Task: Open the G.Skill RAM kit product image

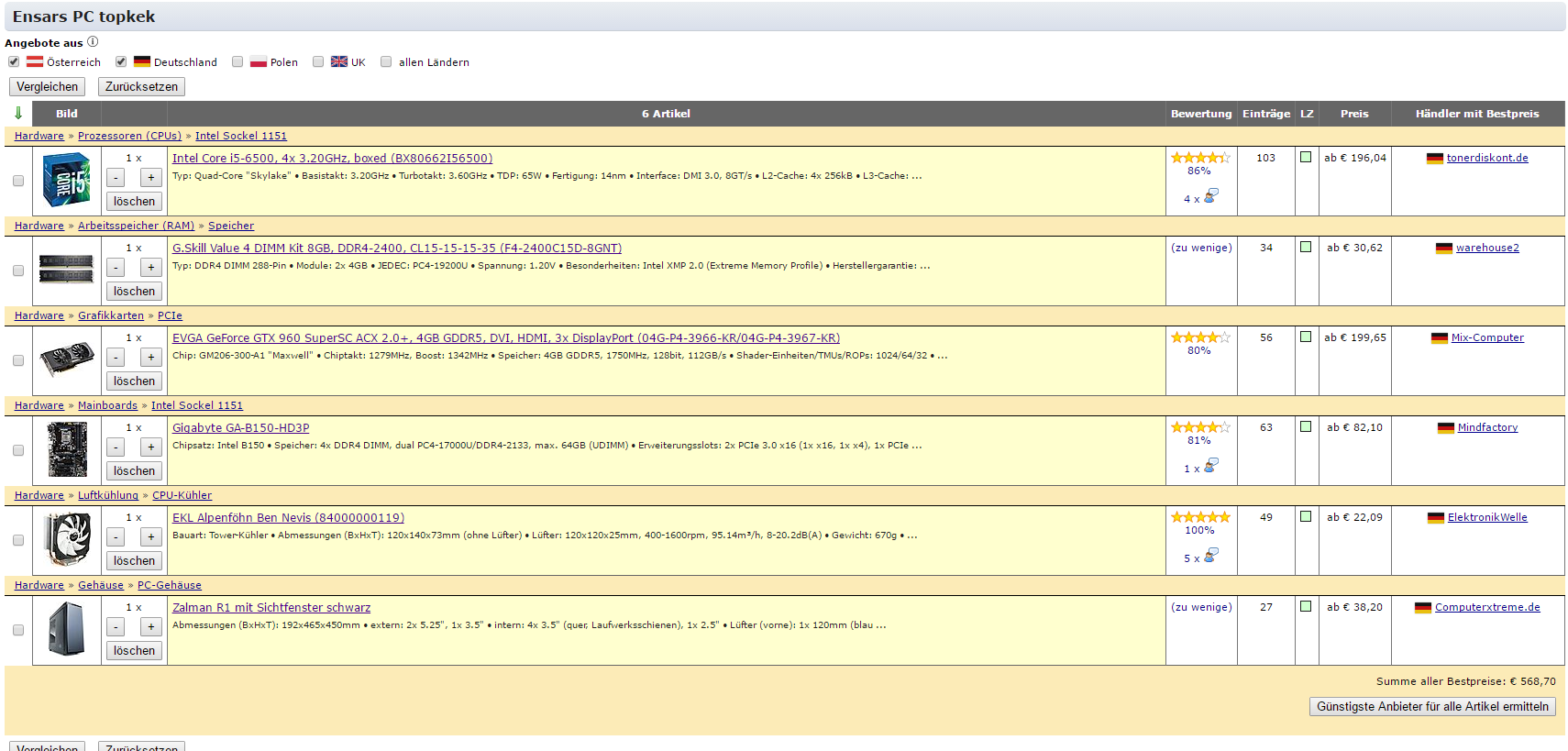Action: [66, 270]
